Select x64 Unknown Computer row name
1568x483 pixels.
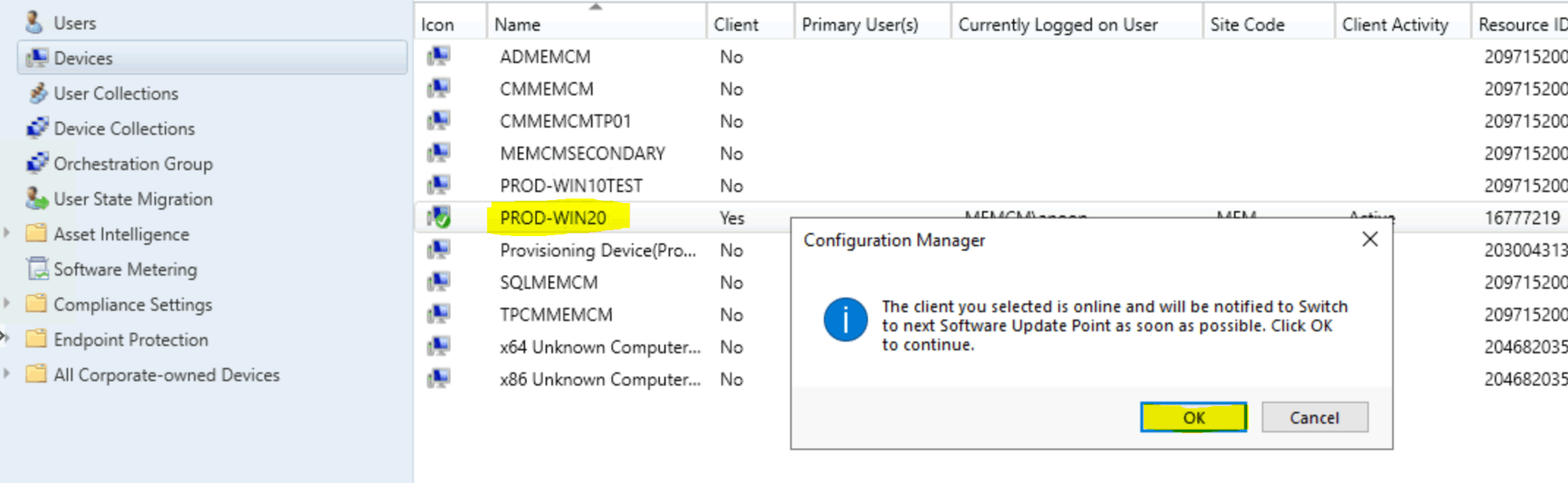(x=600, y=347)
